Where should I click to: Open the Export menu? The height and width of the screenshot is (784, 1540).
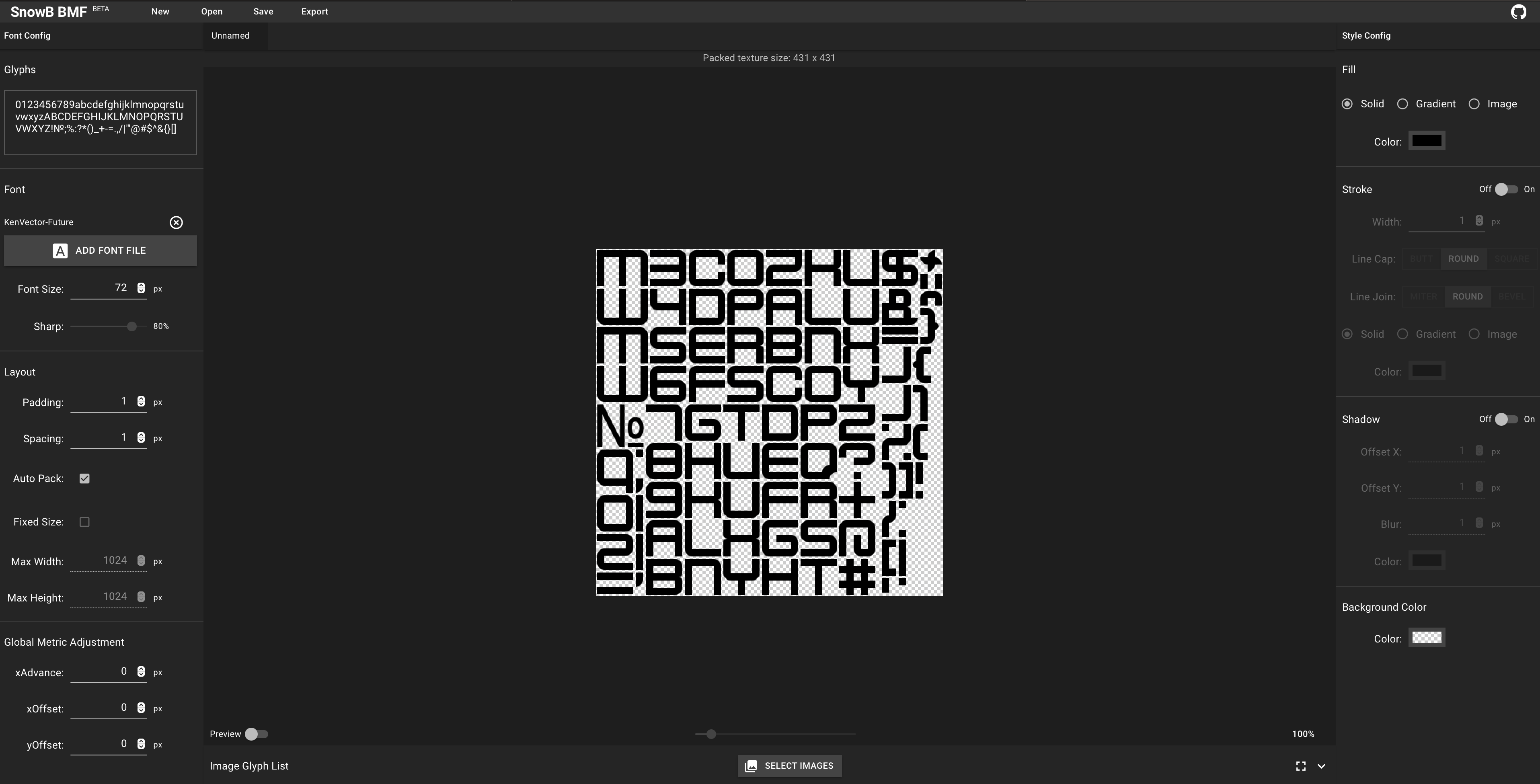pos(314,11)
